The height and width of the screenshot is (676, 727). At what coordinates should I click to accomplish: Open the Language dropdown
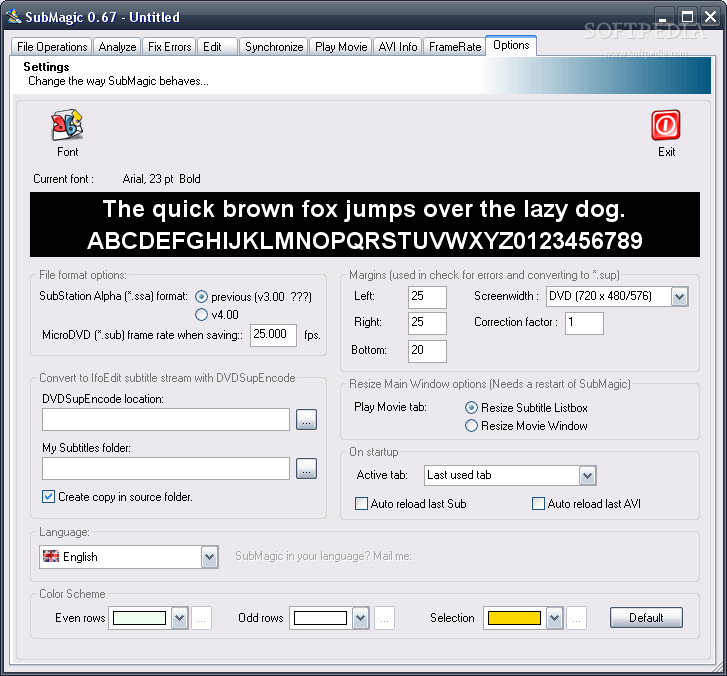click(x=210, y=557)
